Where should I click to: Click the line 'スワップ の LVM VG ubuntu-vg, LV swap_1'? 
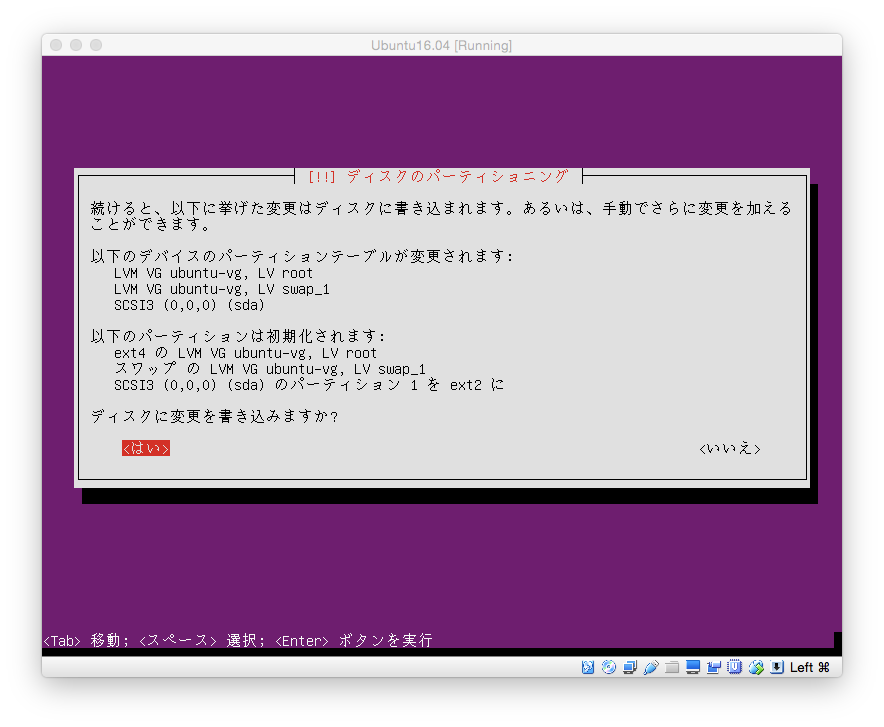tap(269, 369)
